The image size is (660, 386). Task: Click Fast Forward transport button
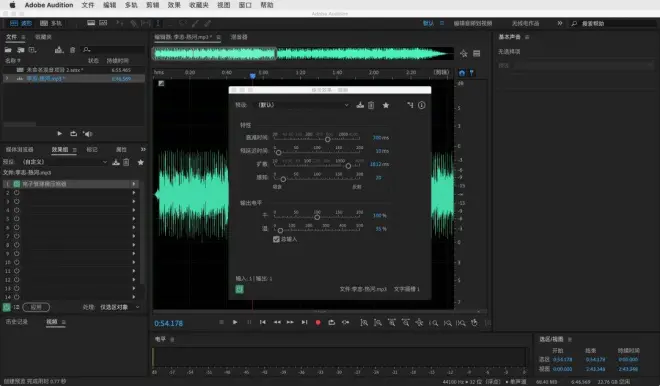click(290, 322)
